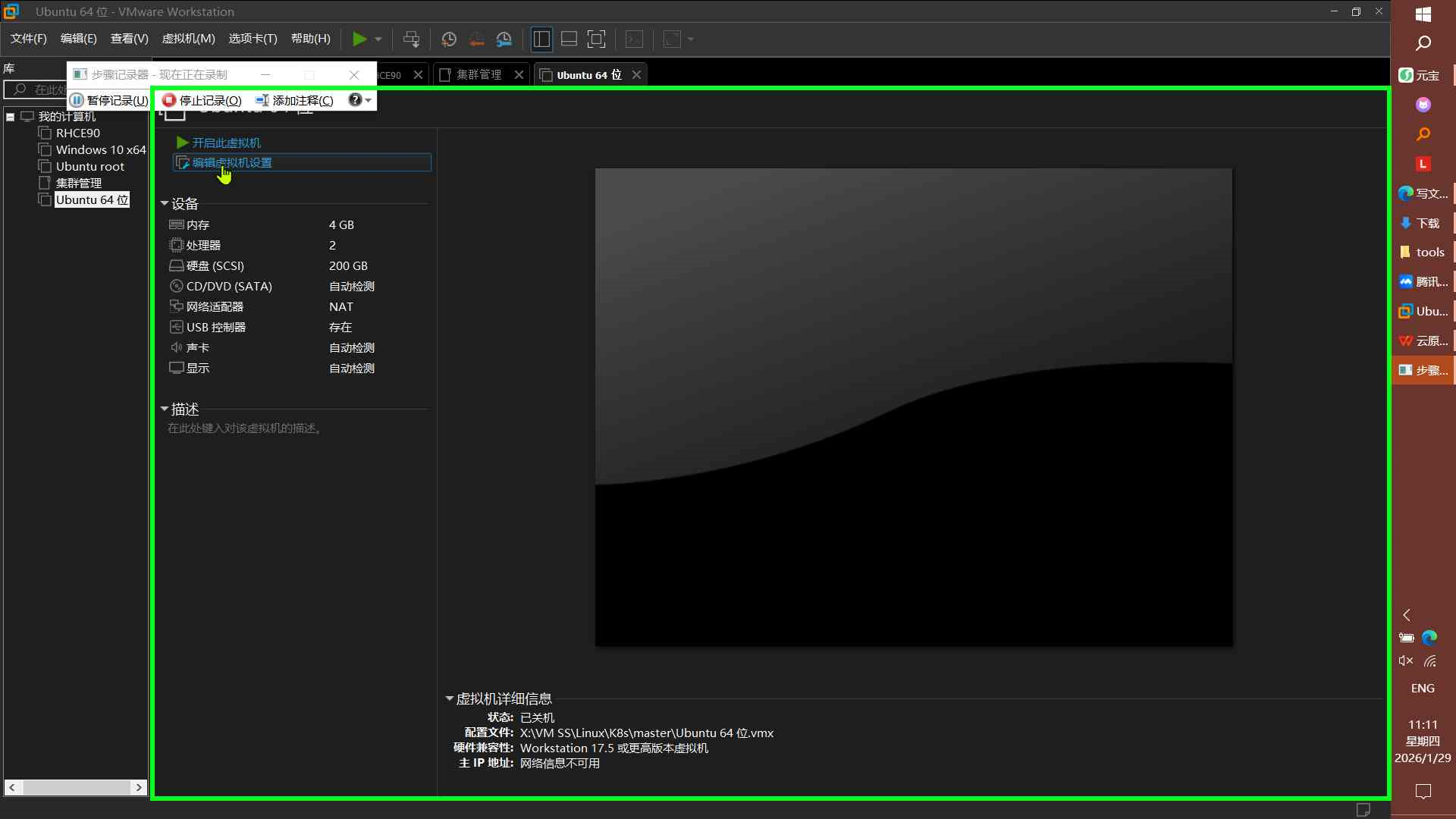Viewport: 1456px width, 819px height.
Task: Open the power options dropdown arrow
Action: [x=378, y=39]
